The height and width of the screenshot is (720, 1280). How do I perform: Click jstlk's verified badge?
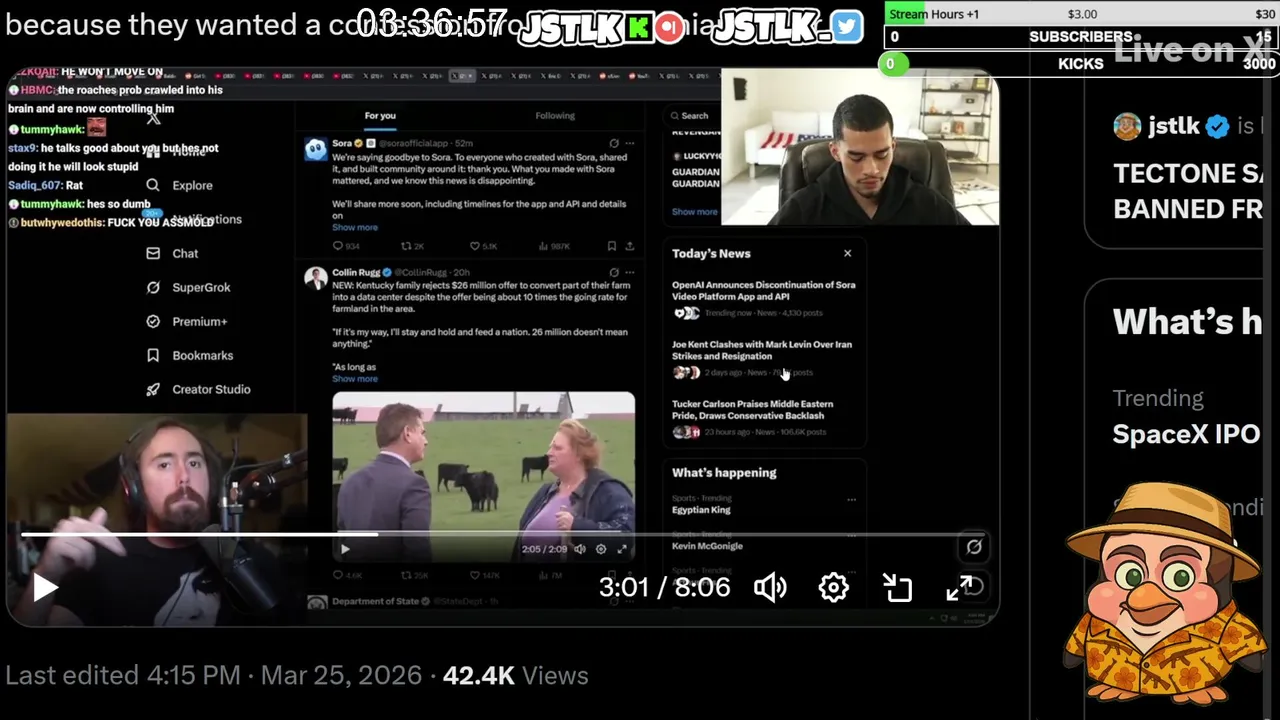(1217, 127)
